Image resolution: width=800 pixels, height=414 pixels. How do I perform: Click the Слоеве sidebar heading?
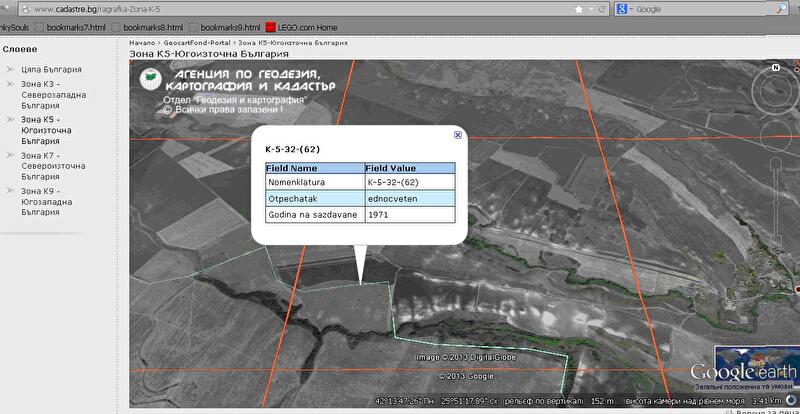(x=20, y=50)
